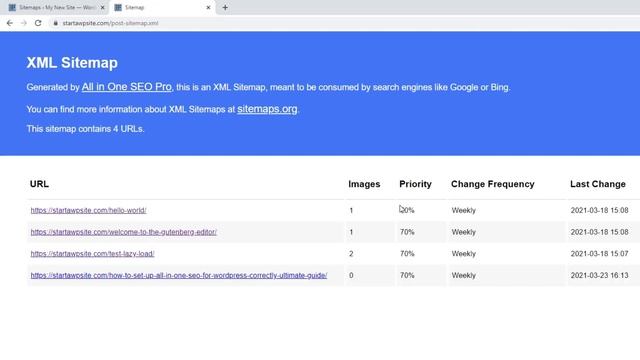Click the browser forward arrow
Viewport: 640px width, 360px height.
pyautogui.click(x=24, y=23)
